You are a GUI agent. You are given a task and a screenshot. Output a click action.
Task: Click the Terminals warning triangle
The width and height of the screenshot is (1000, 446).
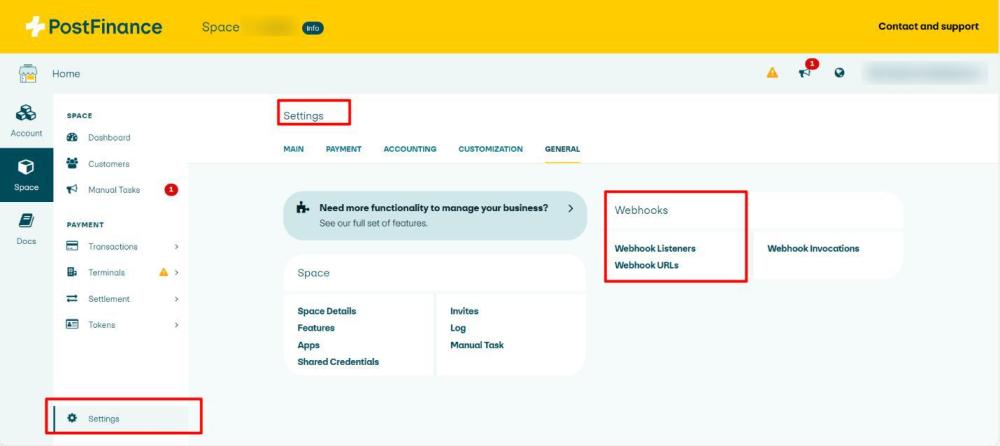coord(163,272)
